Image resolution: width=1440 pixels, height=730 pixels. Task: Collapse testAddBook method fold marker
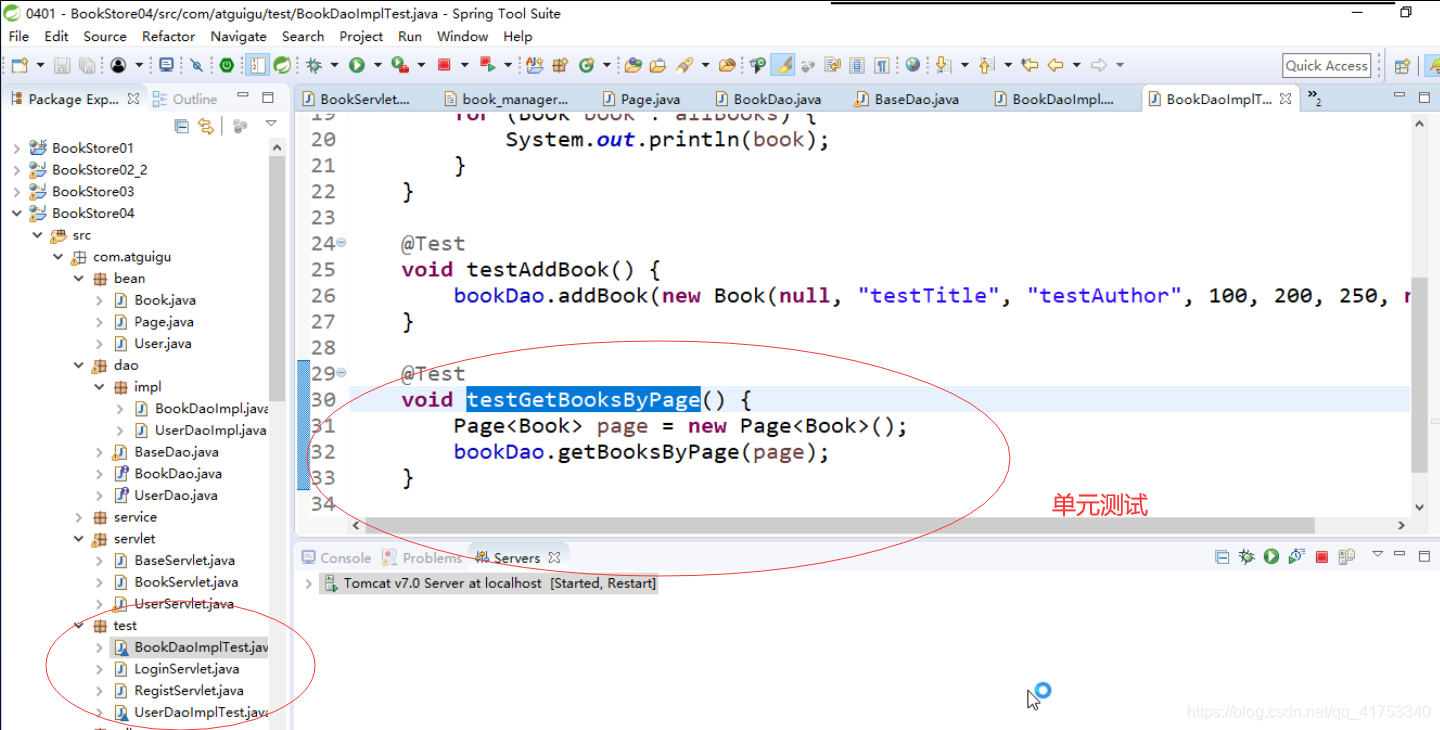pos(341,243)
